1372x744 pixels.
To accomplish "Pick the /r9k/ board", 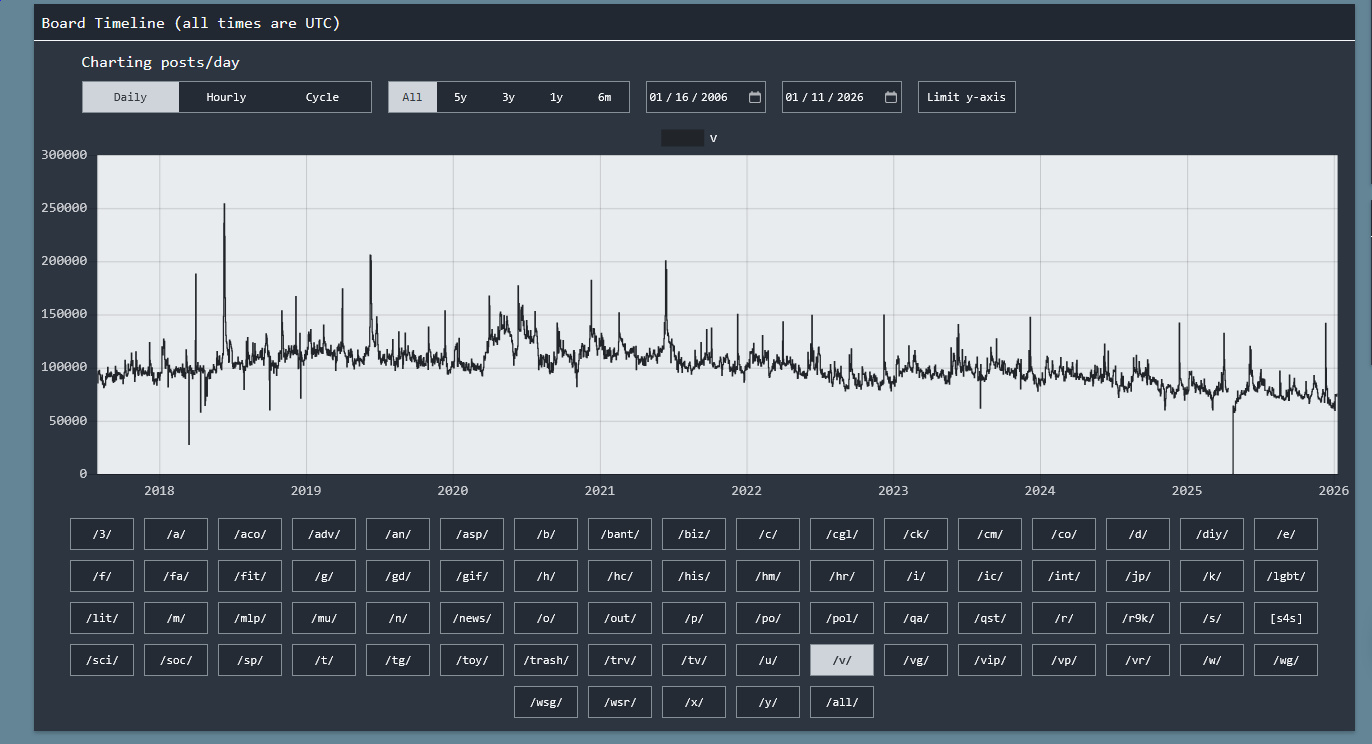I will [x=1138, y=618].
